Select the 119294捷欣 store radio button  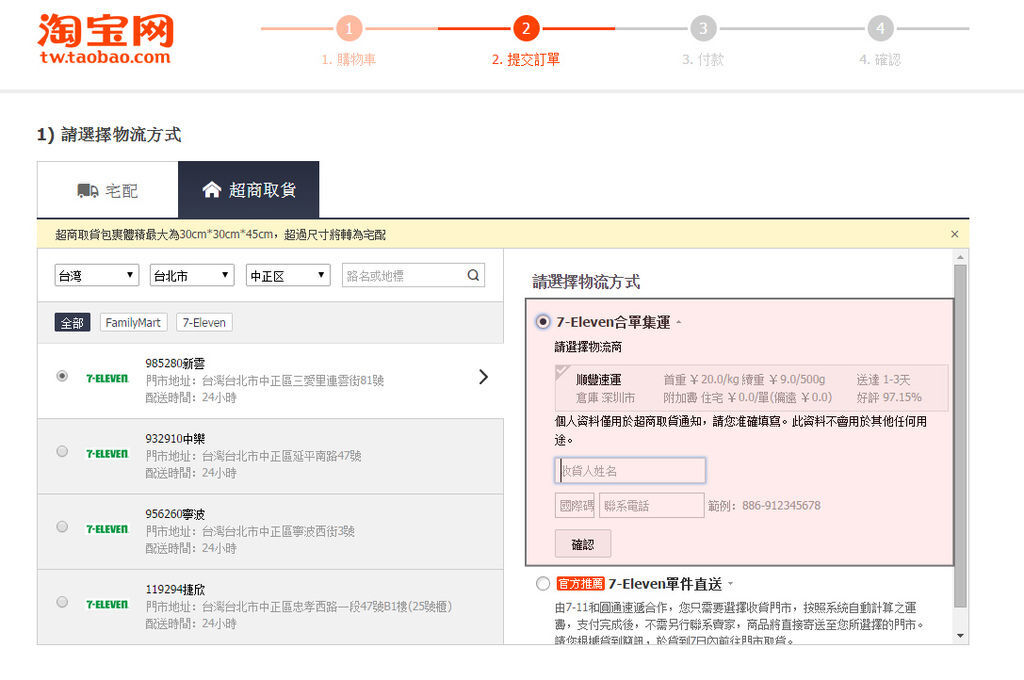coord(62,602)
